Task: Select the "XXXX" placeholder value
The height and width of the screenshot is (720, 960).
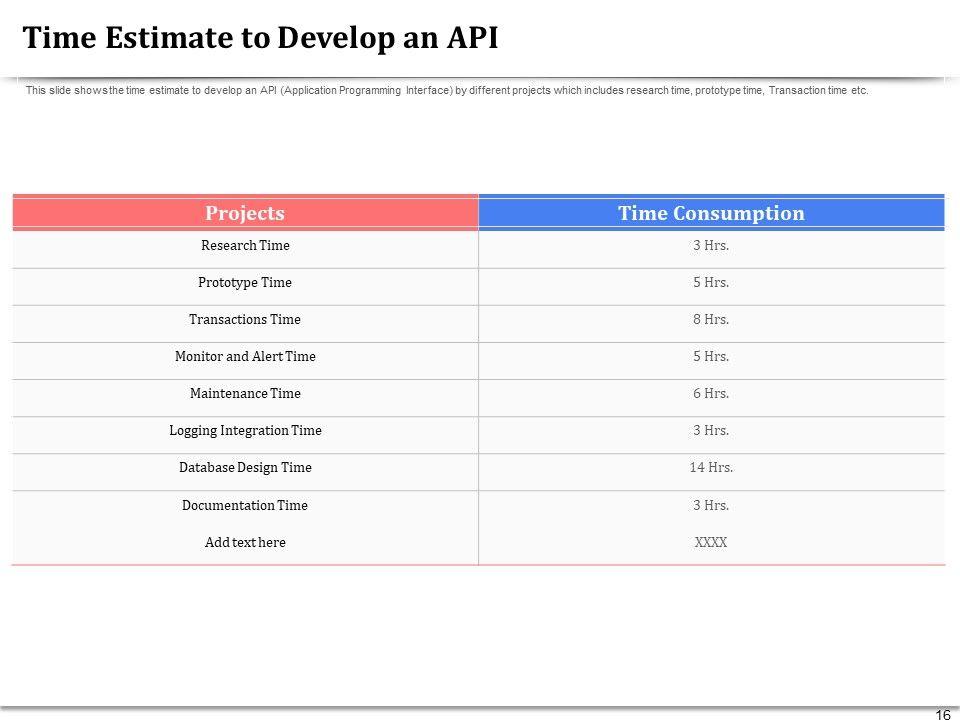Action: click(711, 543)
